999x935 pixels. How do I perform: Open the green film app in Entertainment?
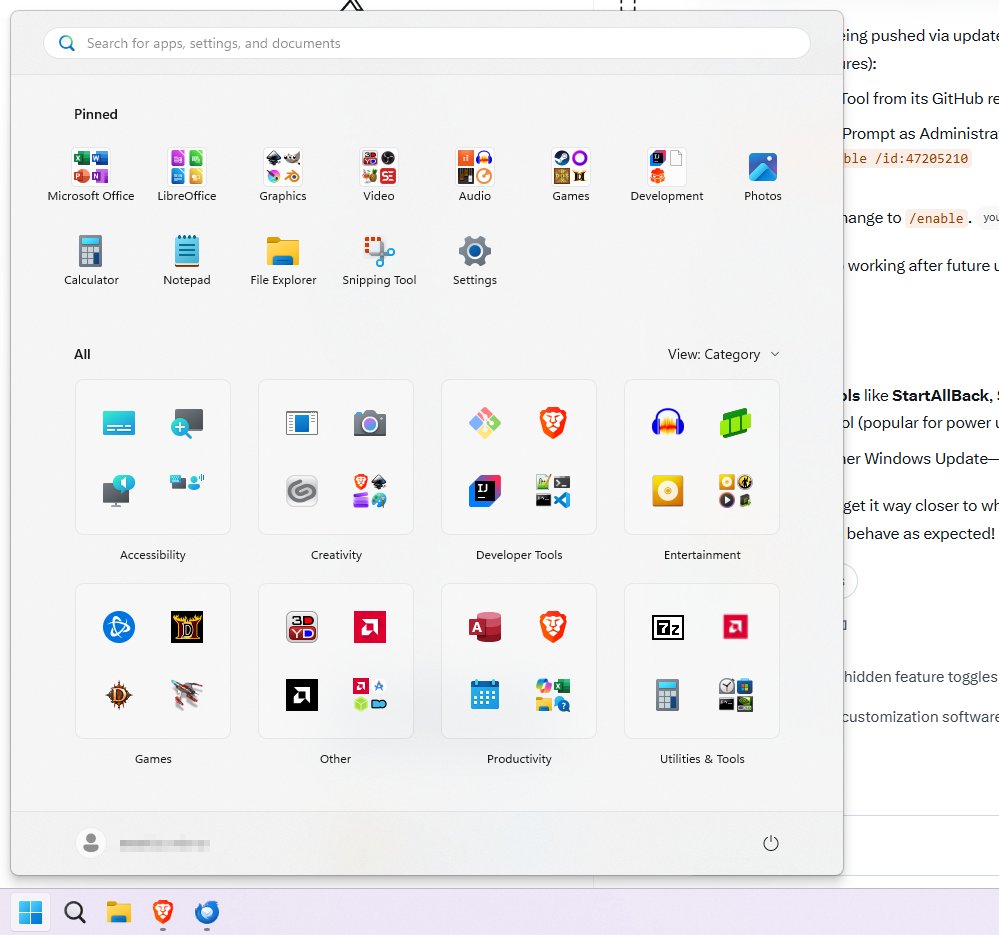(x=736, y=423)
